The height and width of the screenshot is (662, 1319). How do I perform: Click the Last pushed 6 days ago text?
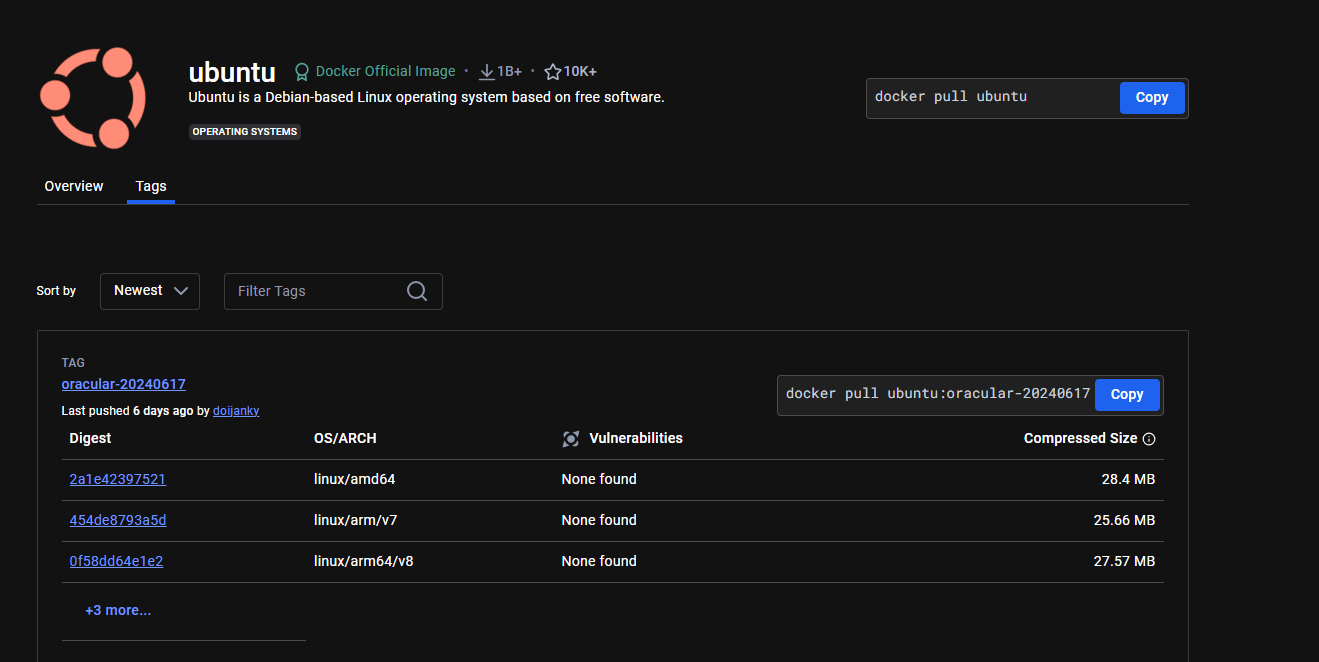[x=128, y=411]
